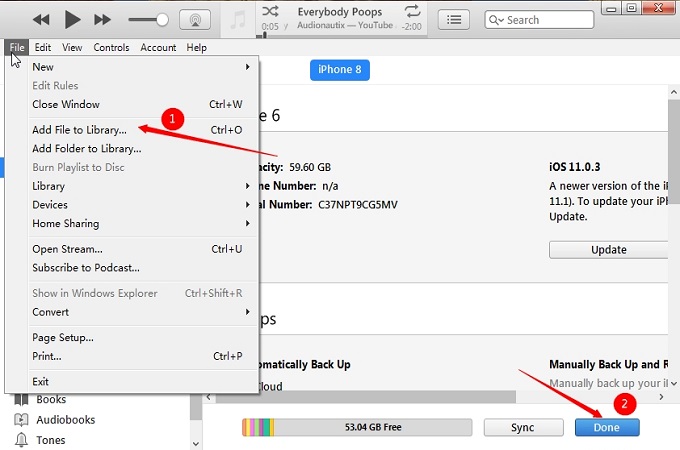Click the Sync button

coord(523,427)
